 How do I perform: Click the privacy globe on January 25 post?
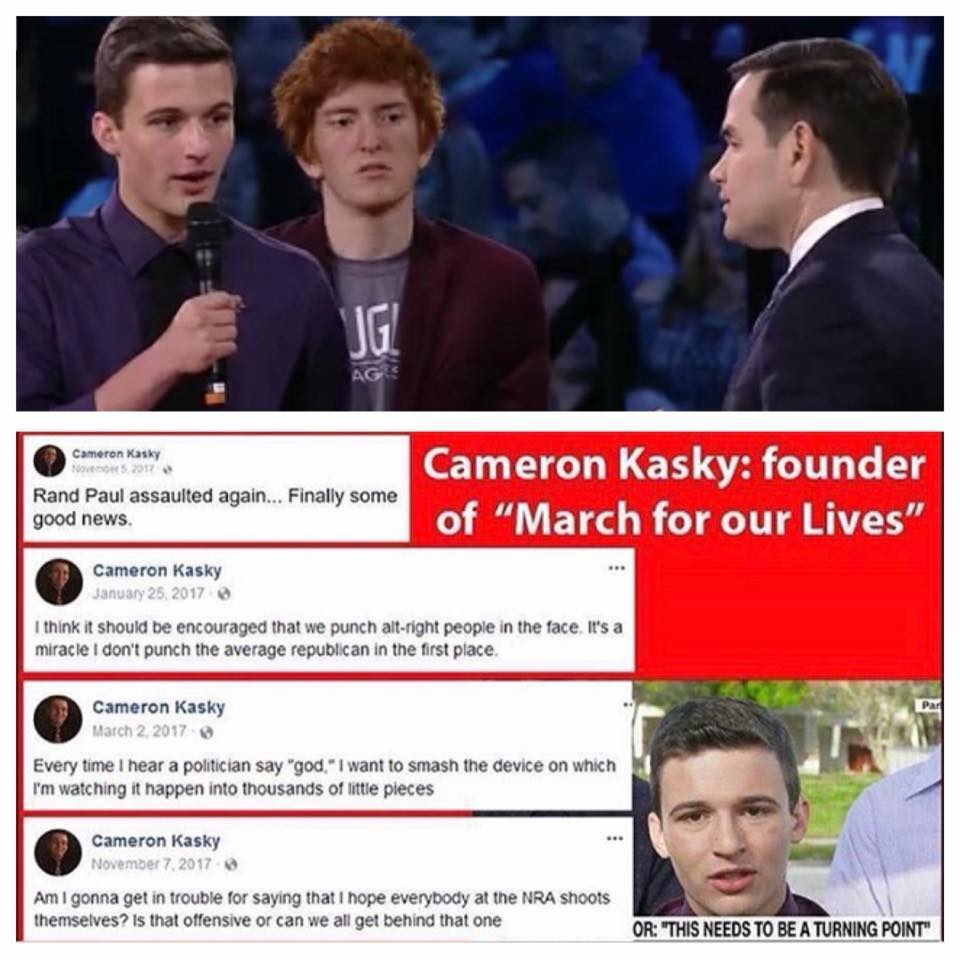(x=224, y=593)
